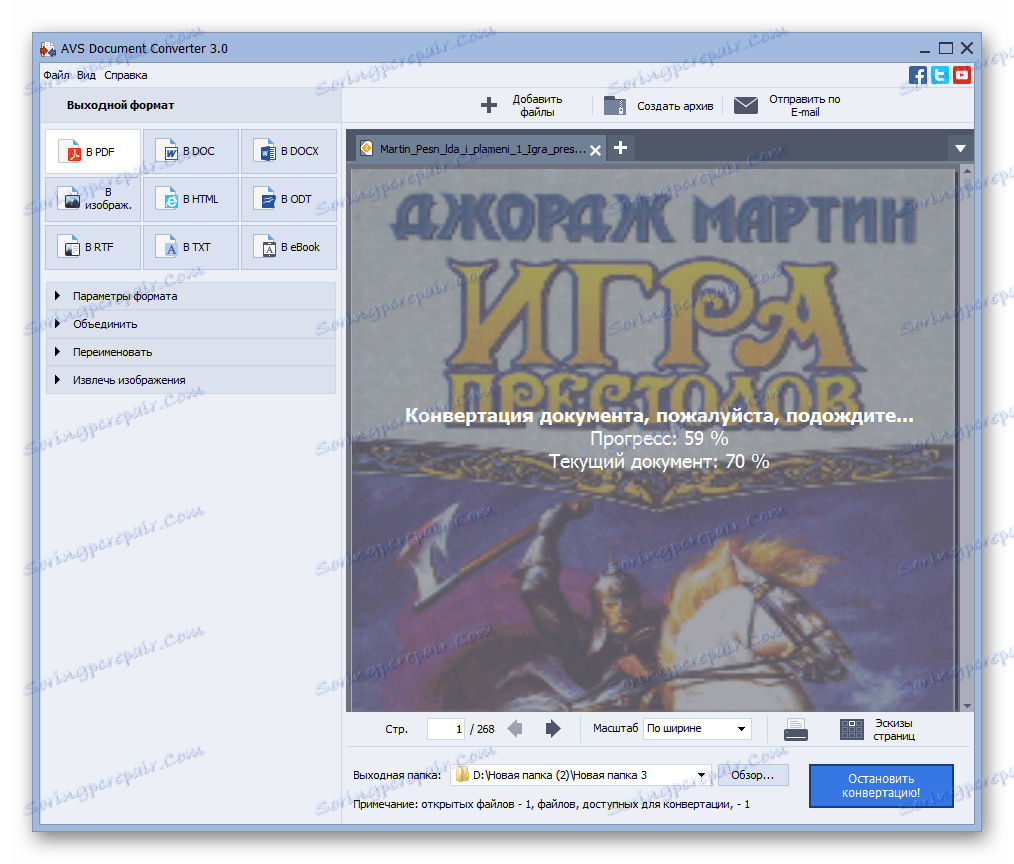The width and height of the screenshot is (1014, 864).
Task: Go to the next page arrow
Action: tap(553, 729)
